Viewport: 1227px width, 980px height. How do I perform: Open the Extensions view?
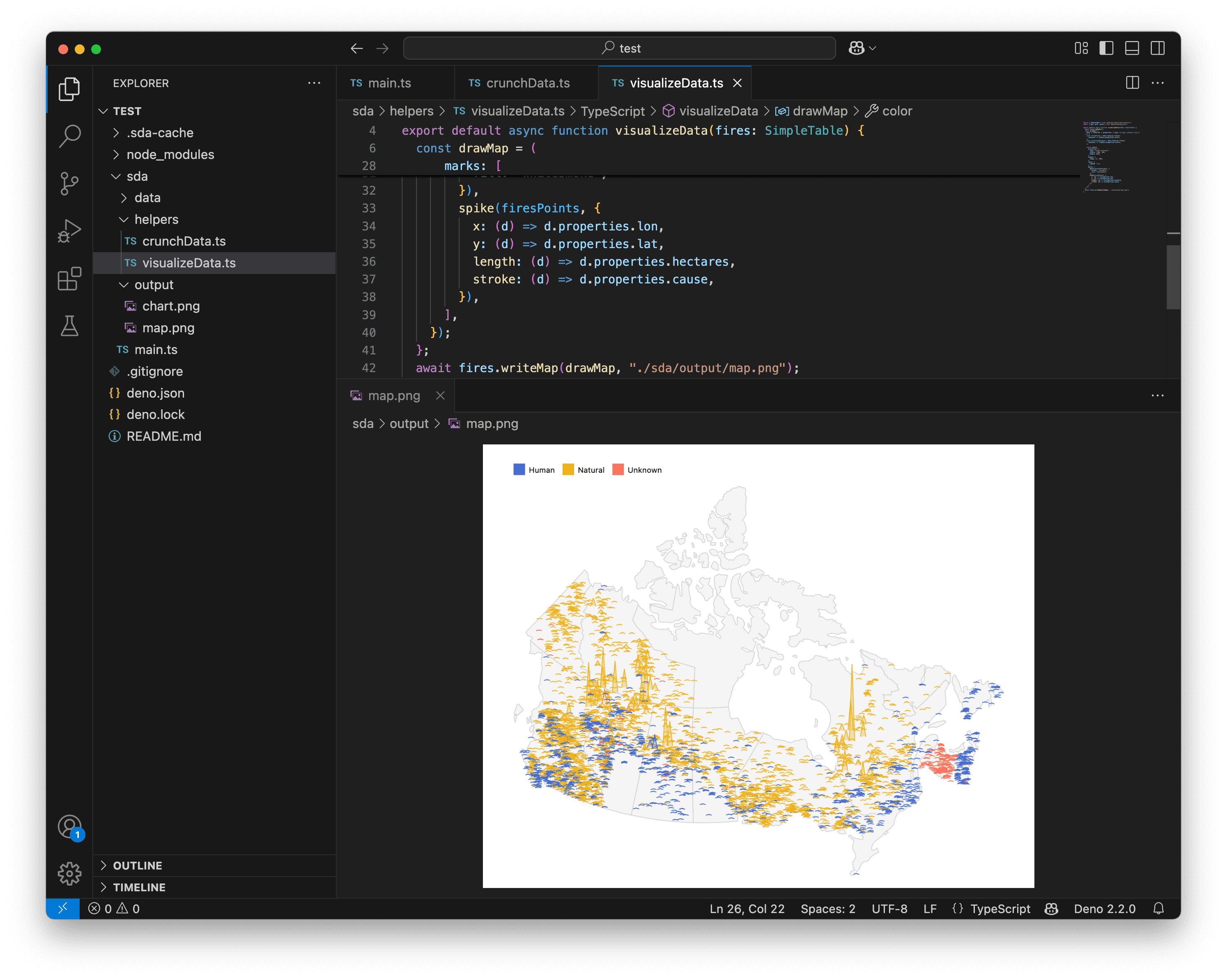tap(69, 278)
